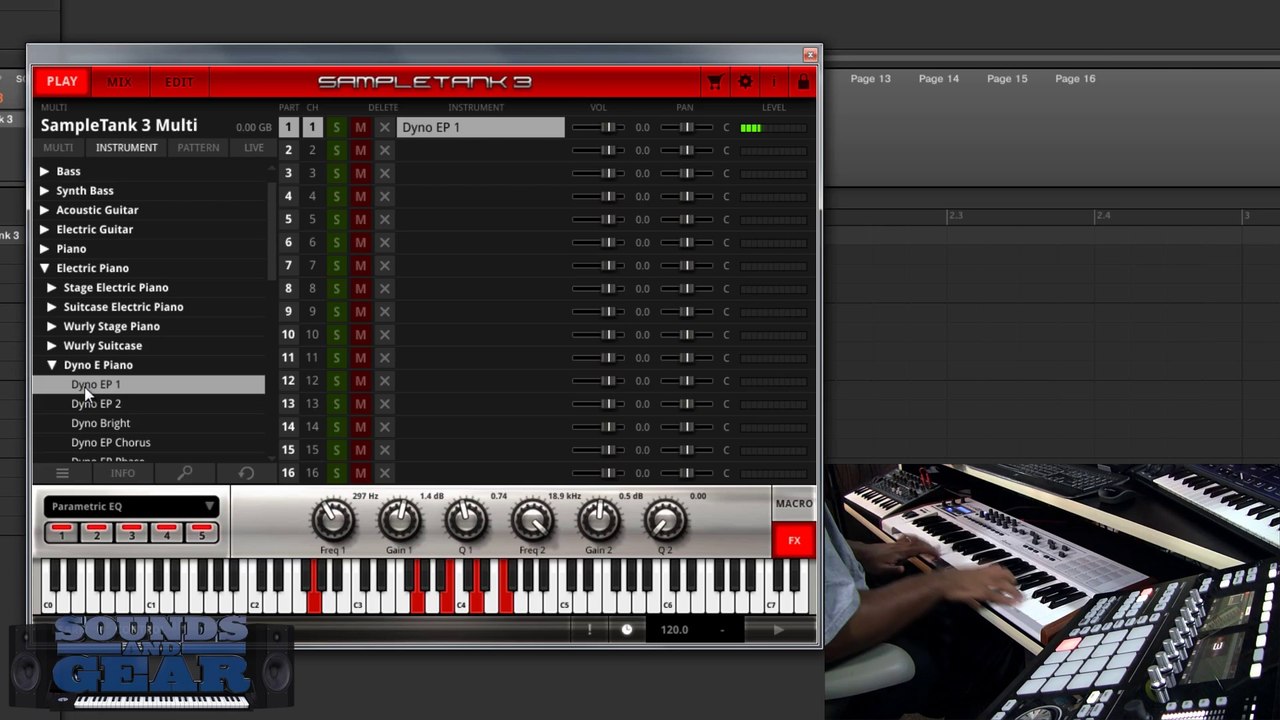Screen dimensions: 1280x720
Task: Click the INFO button
Action: coord(123,473)
